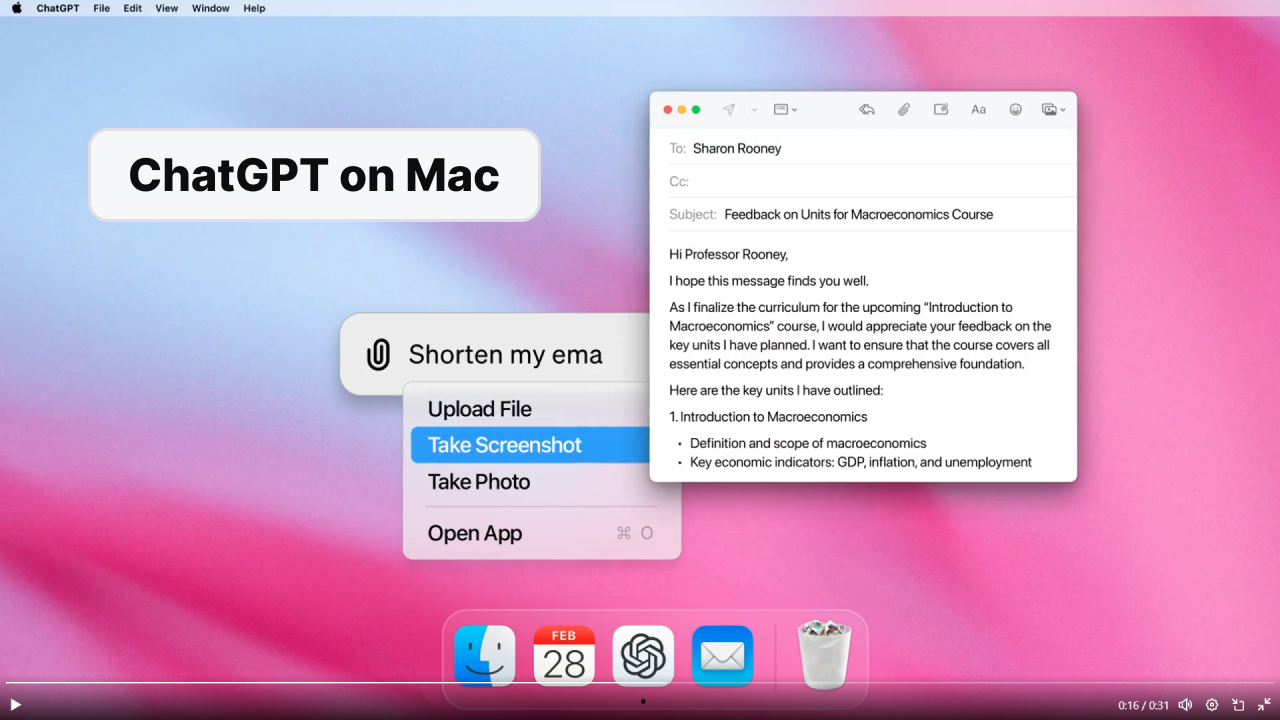Image resolution: width=1280 pixels, height=720 pixels.
Task: Exit fullscreen video mode icon
Action: tap(1264, 705)
